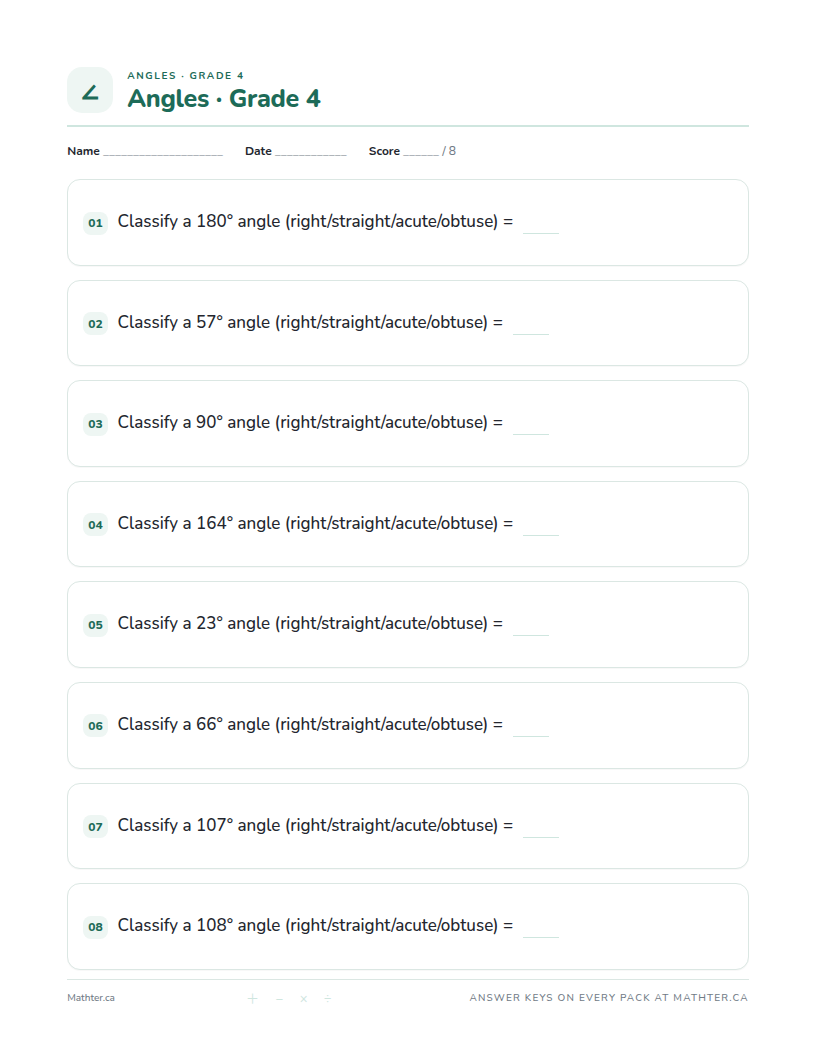Click the 'Date' label
Viewport: 816px width, 1056px height.
coord(259,151)
